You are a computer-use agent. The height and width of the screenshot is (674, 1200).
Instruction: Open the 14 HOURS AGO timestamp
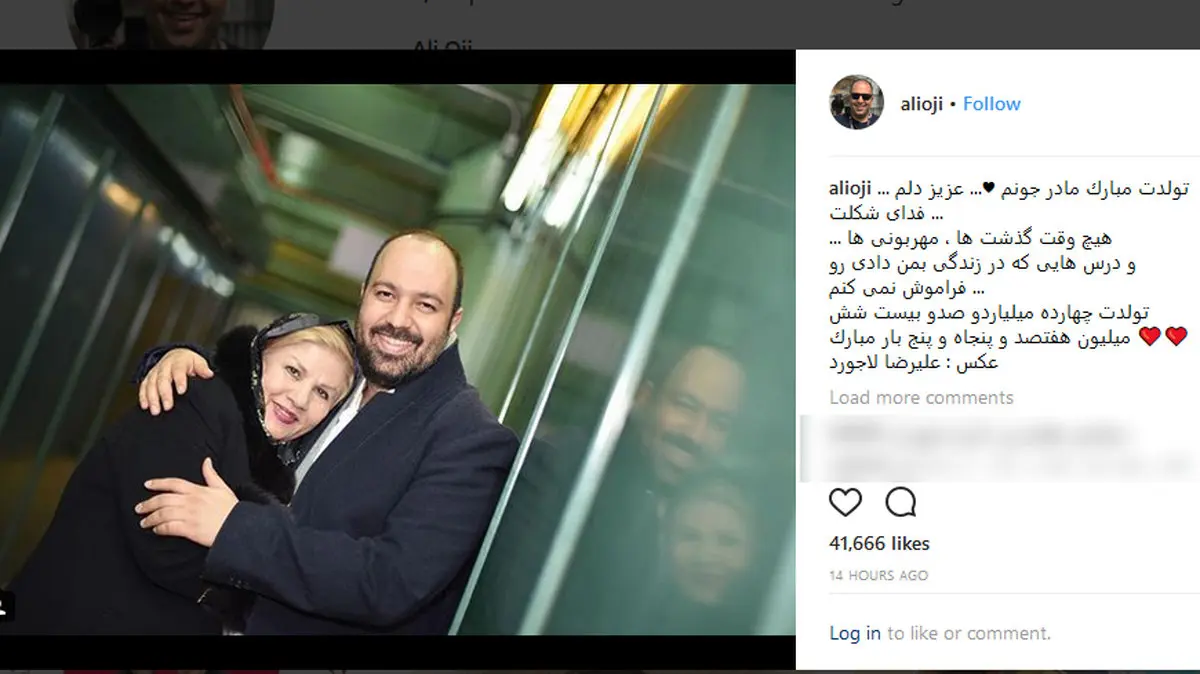pos(878,576)
